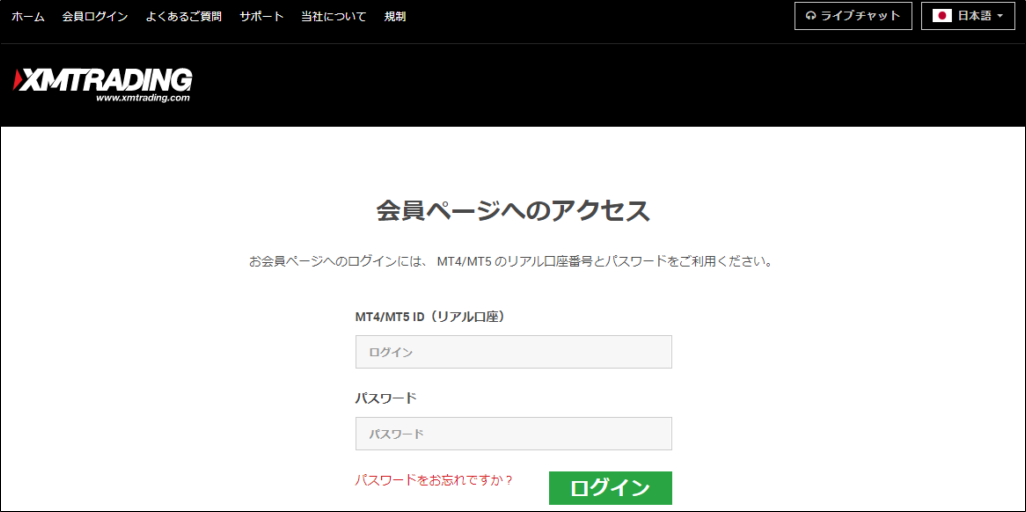Screen dimensions: 1026x512
Task: Focus the パスワード input field
Action: tap(513, 434)
